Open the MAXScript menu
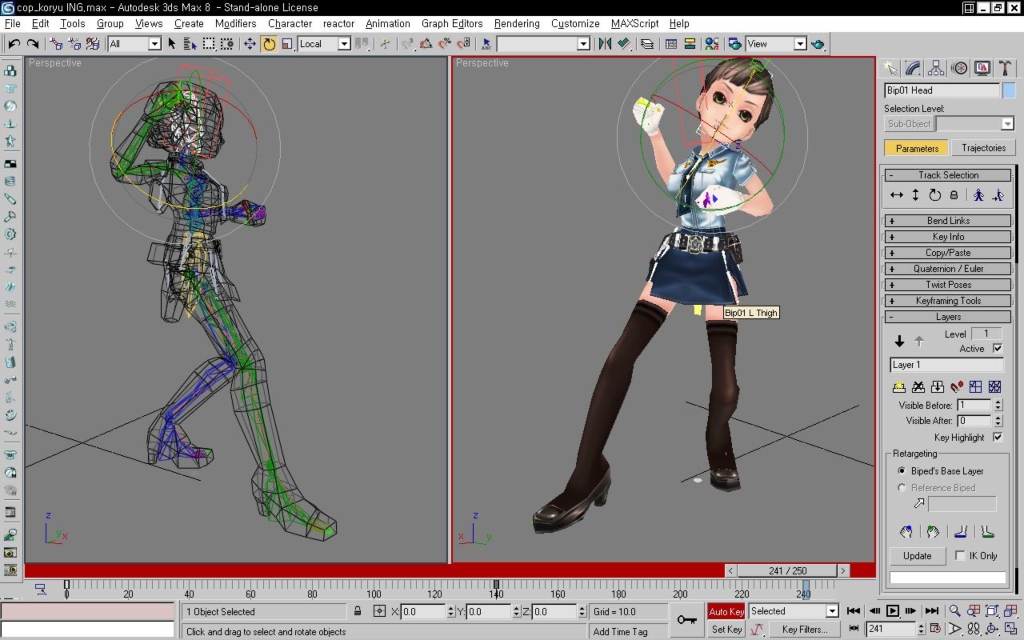1024x640 pixels. (x=635, y=24)
